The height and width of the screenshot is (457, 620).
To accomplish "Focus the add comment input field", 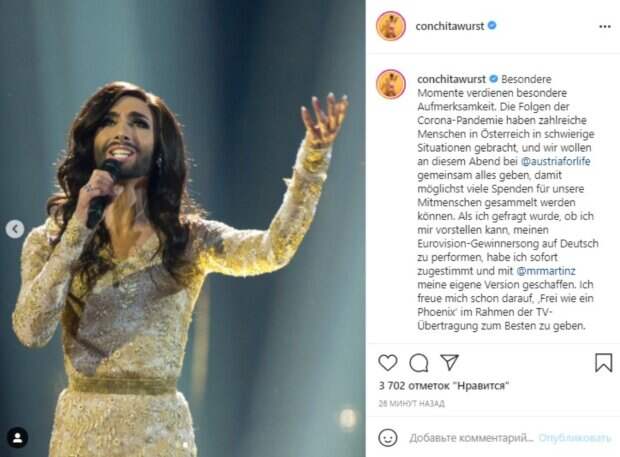I will [x=471, y=438].
